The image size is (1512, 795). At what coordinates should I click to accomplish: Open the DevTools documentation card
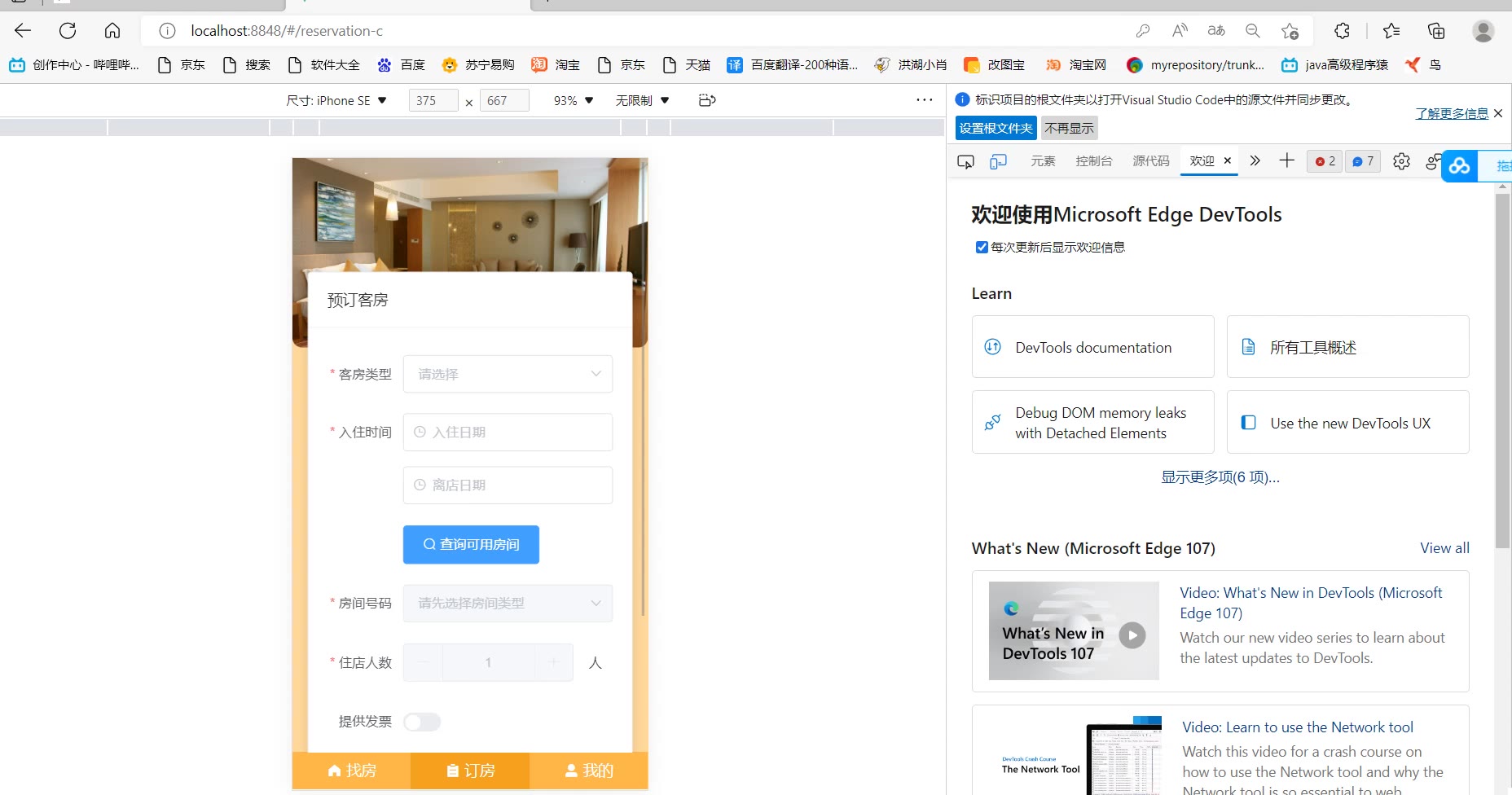click(1092, 347)
